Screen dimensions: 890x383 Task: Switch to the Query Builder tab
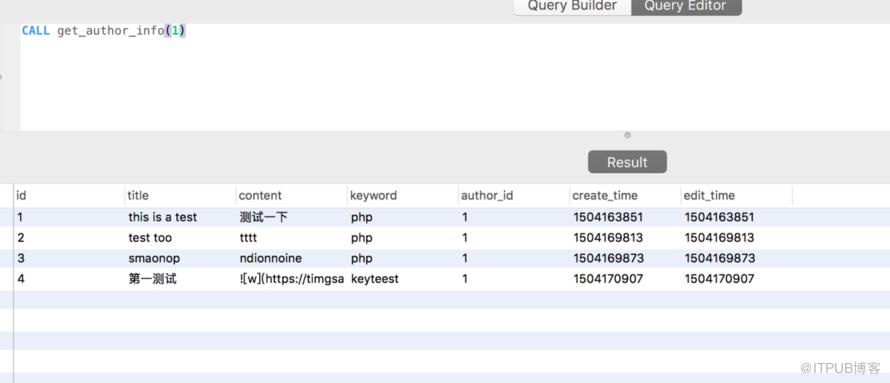(x=572, y=6)
